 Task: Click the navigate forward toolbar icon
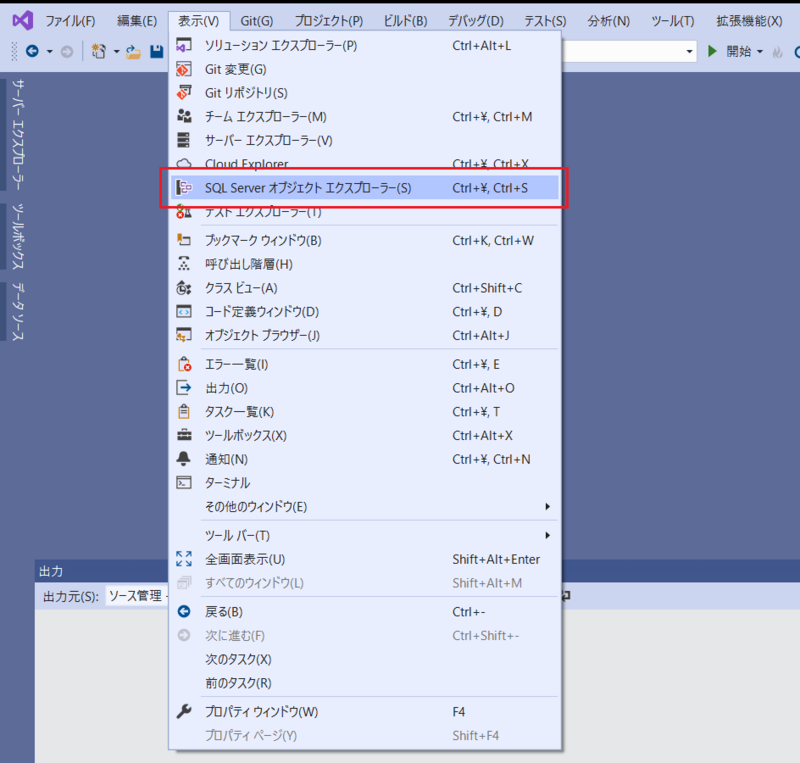[x=67, y=52]
